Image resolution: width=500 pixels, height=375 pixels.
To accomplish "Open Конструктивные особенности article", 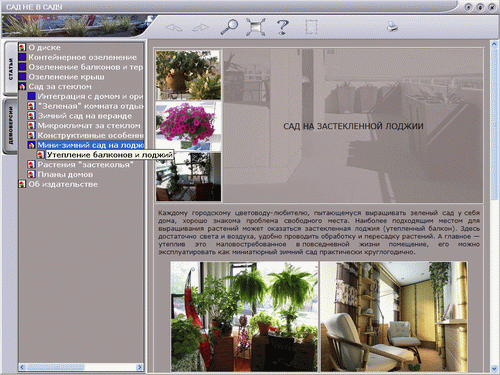I will click(90, 135).
